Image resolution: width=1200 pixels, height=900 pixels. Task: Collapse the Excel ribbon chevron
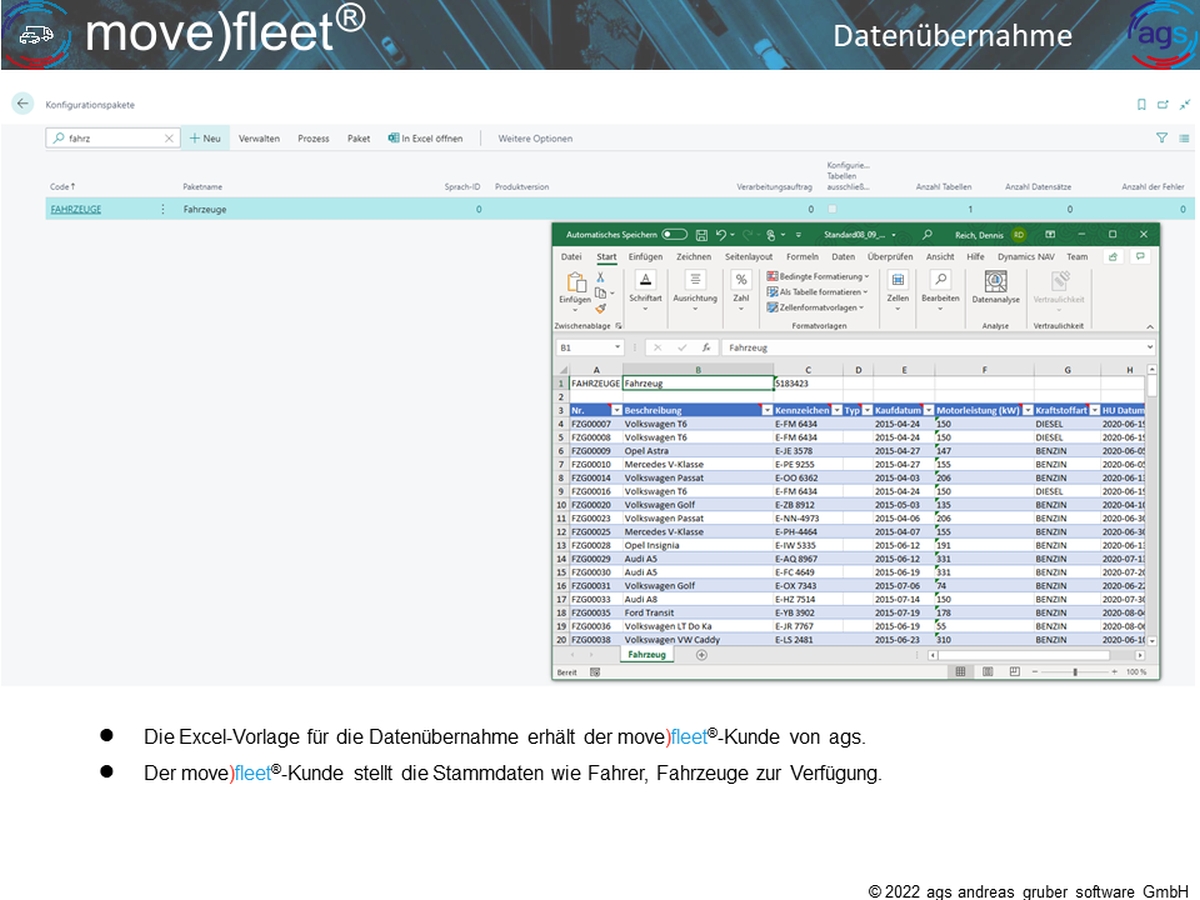(1149, 326)
